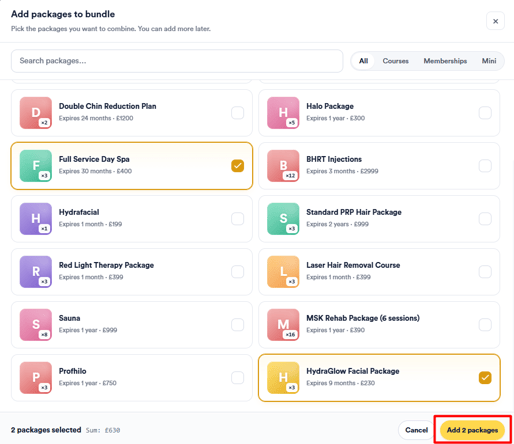Click the Red Light Therapy R icon
Viewport: 514px width, 444px height.
[36, 272]
